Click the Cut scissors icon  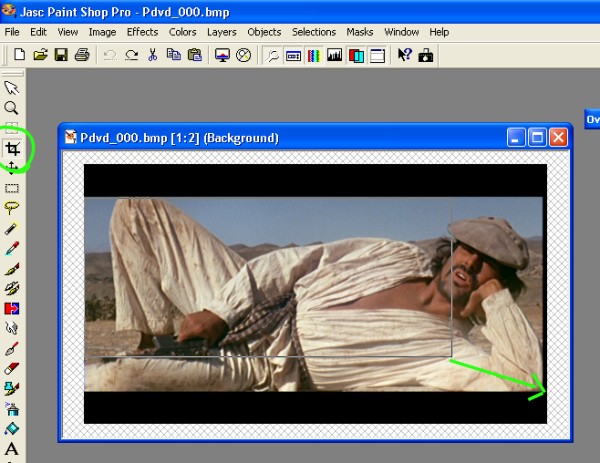click(153, 55)
